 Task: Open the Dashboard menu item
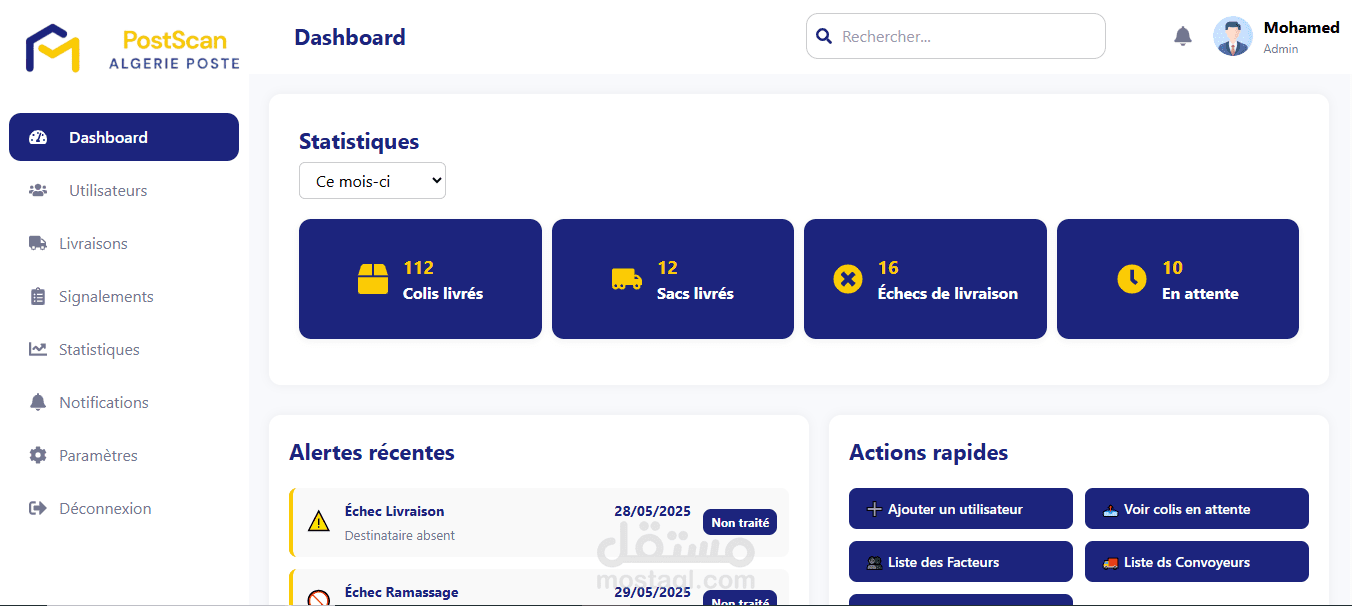(124, 137)
